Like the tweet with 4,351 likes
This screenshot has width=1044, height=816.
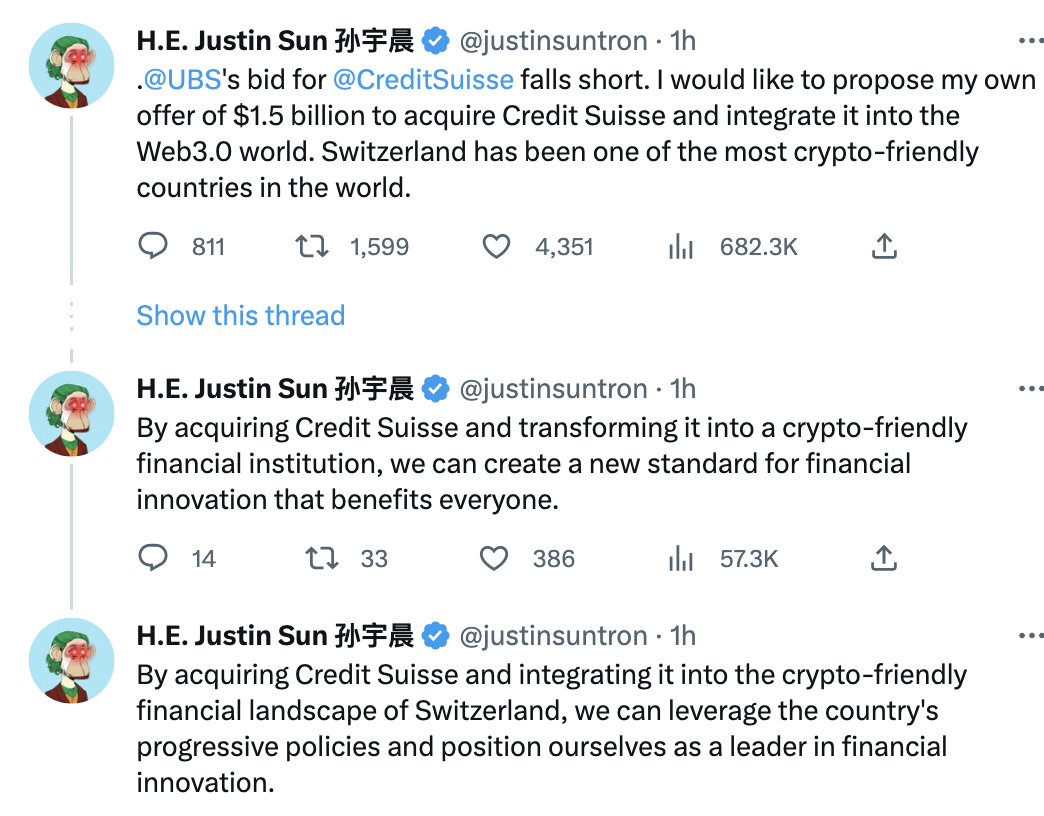pyautogui.click(x=497, y=246)
